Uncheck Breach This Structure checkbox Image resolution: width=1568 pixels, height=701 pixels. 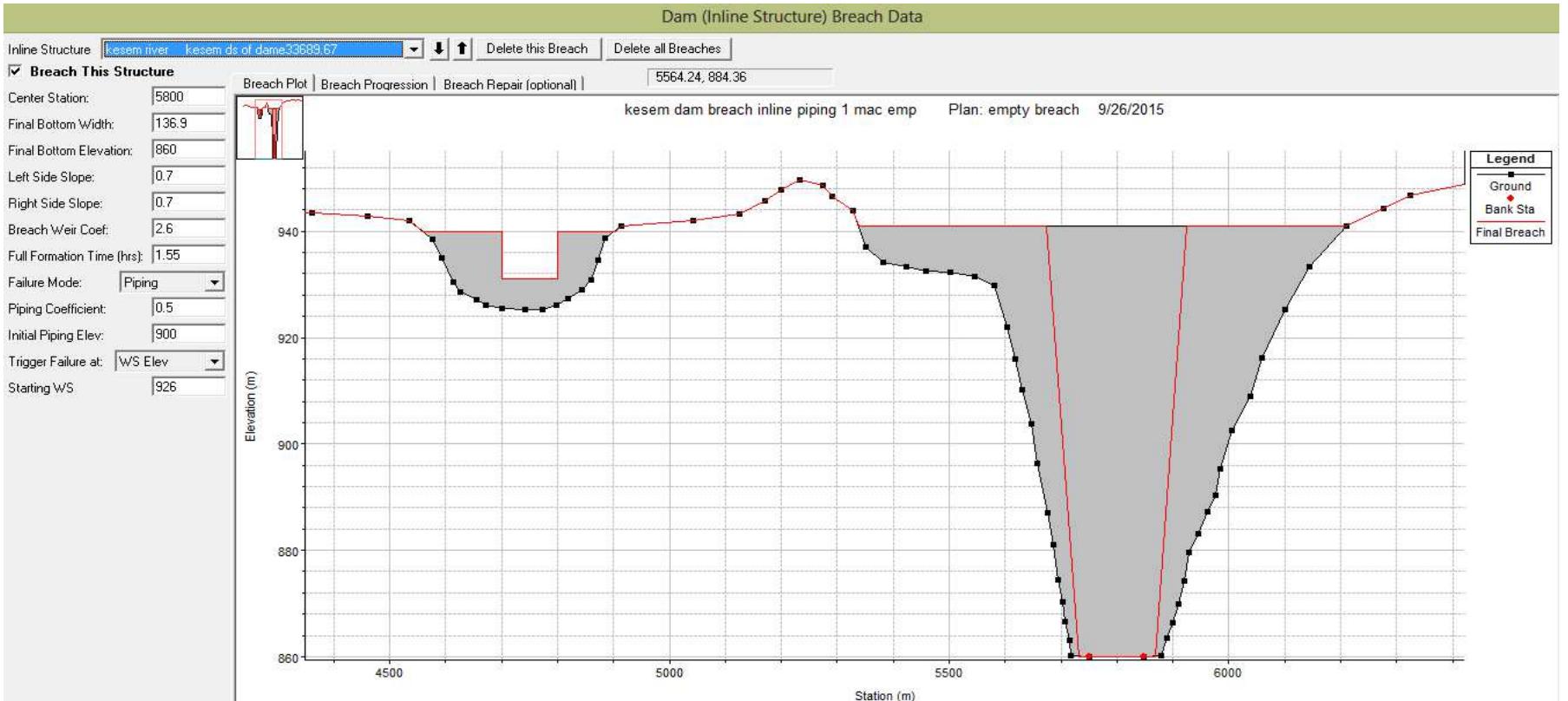click(15, 71)
